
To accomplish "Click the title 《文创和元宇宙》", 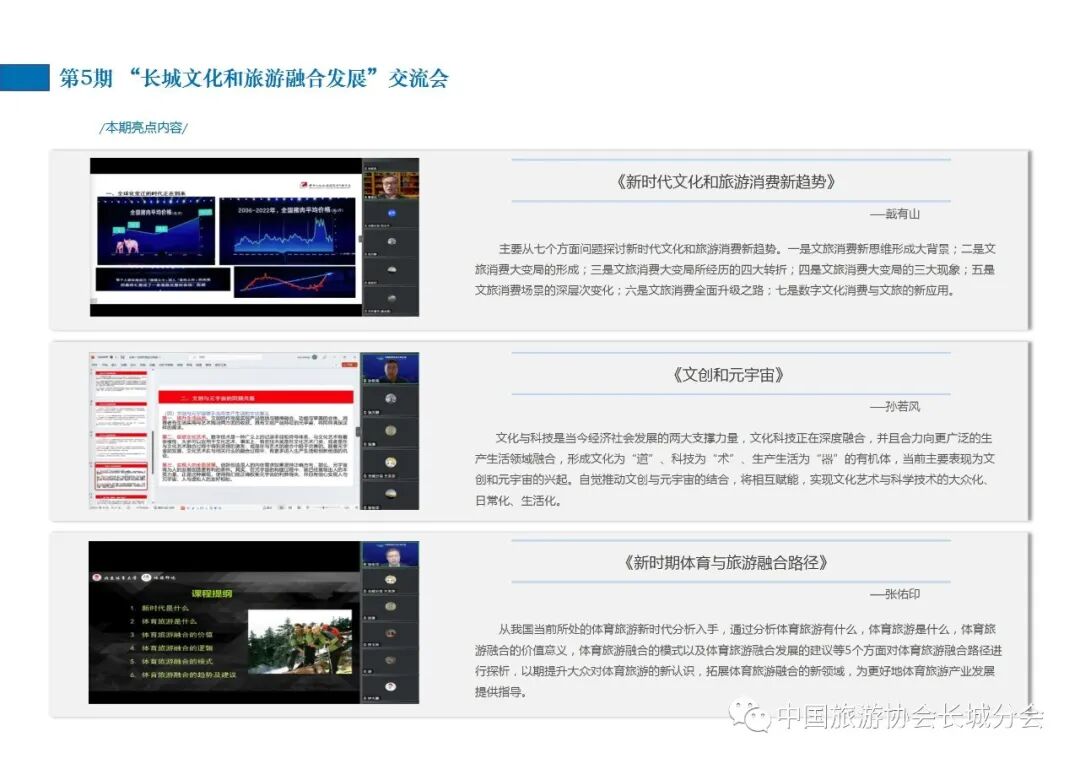I will click(x=729, y=375).
